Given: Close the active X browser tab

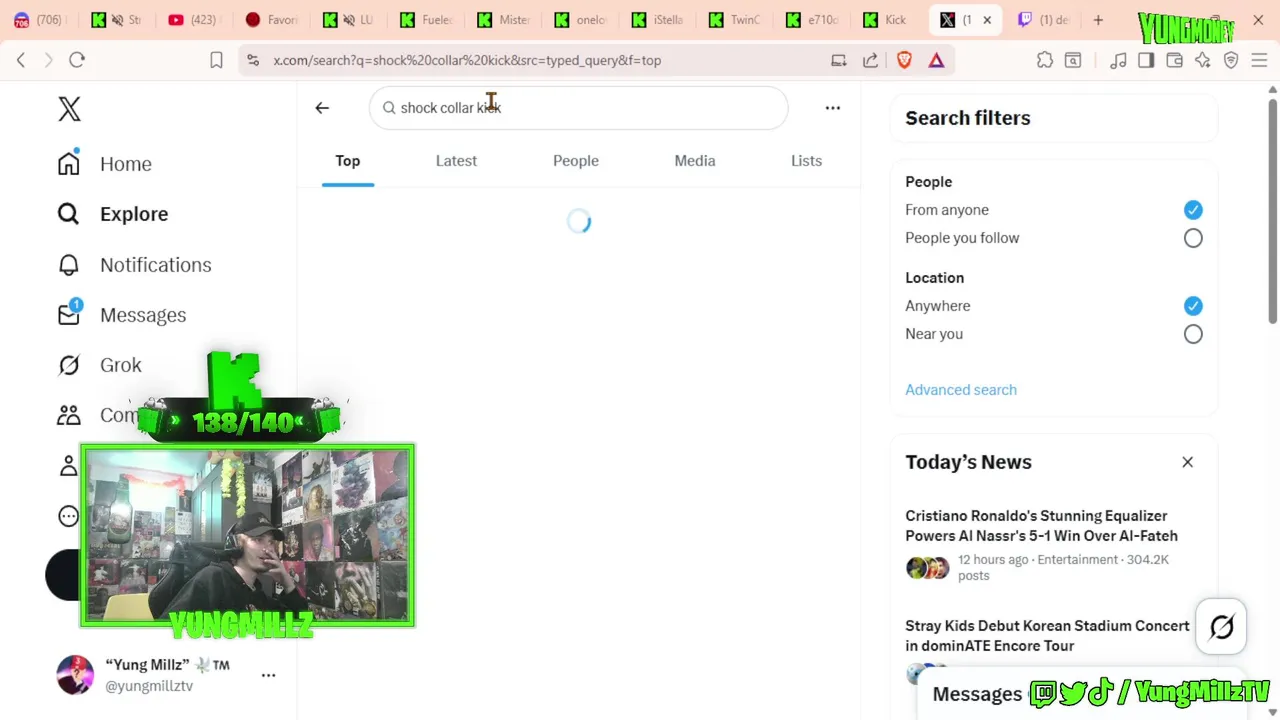Looking at the screenshot, I should [987, 20].
